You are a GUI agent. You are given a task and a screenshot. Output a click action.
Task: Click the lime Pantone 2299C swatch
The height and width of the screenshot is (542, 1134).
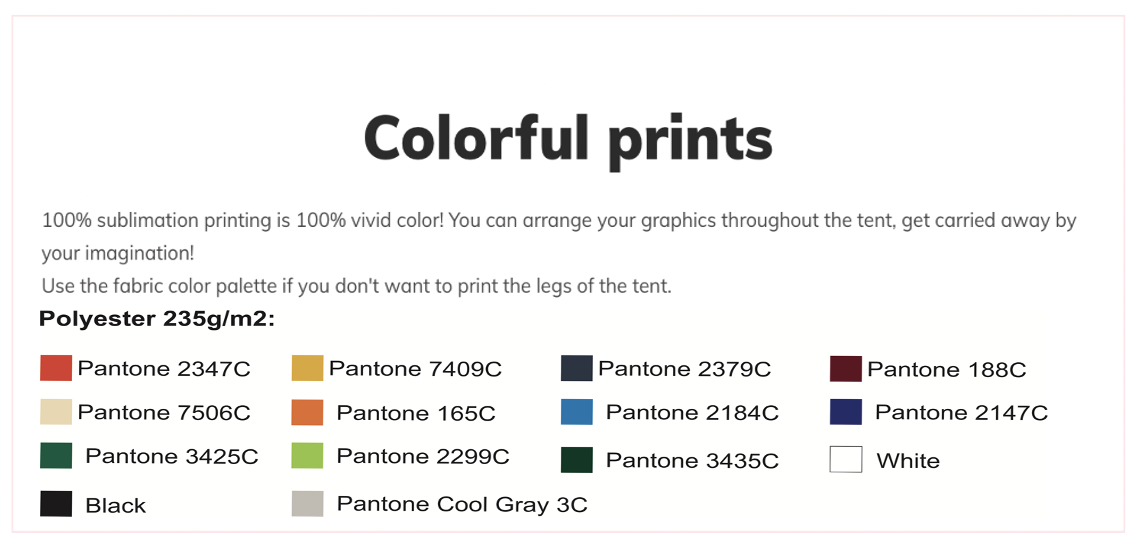tap(307, 455)
